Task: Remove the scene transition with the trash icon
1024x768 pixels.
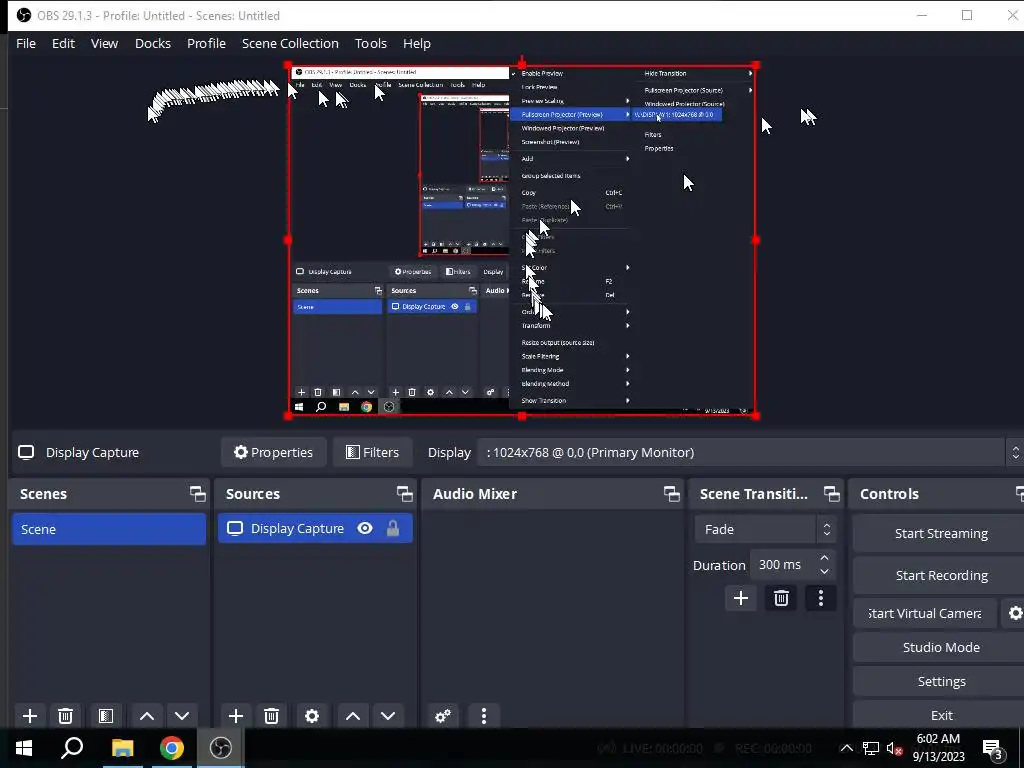Action: point(781,598)
